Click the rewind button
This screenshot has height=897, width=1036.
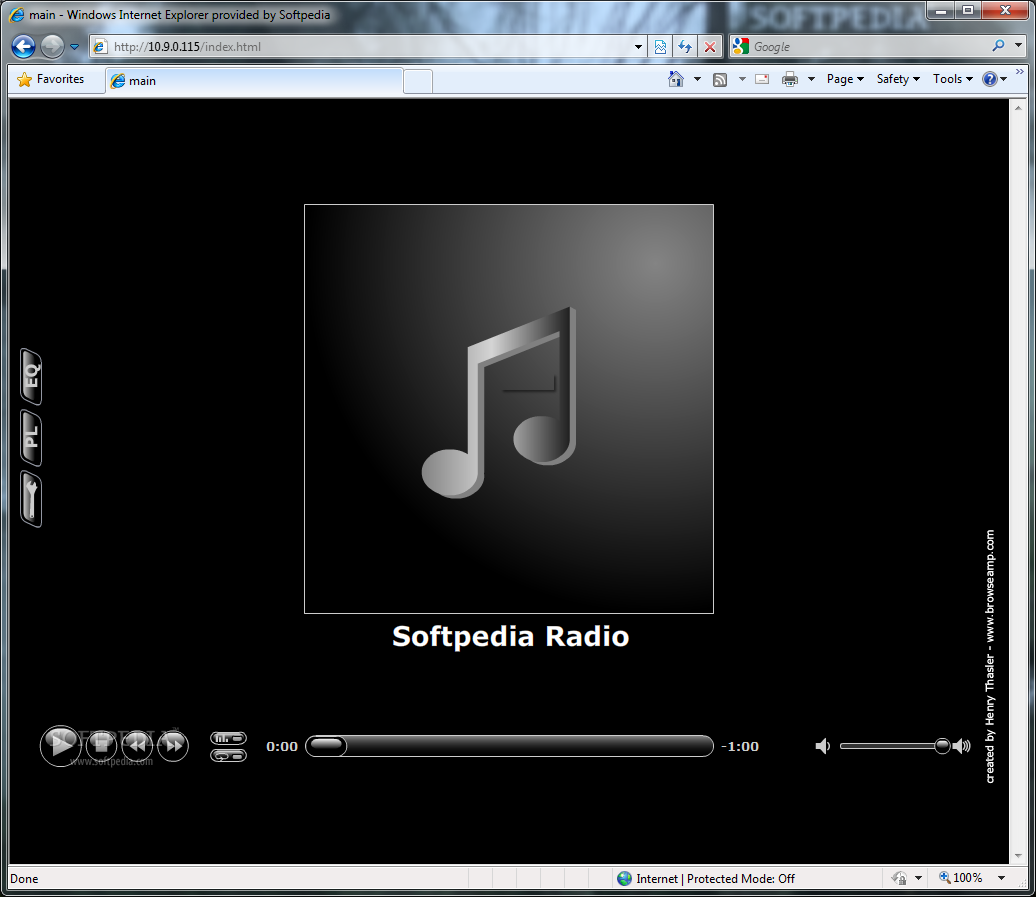coord(137,746)
